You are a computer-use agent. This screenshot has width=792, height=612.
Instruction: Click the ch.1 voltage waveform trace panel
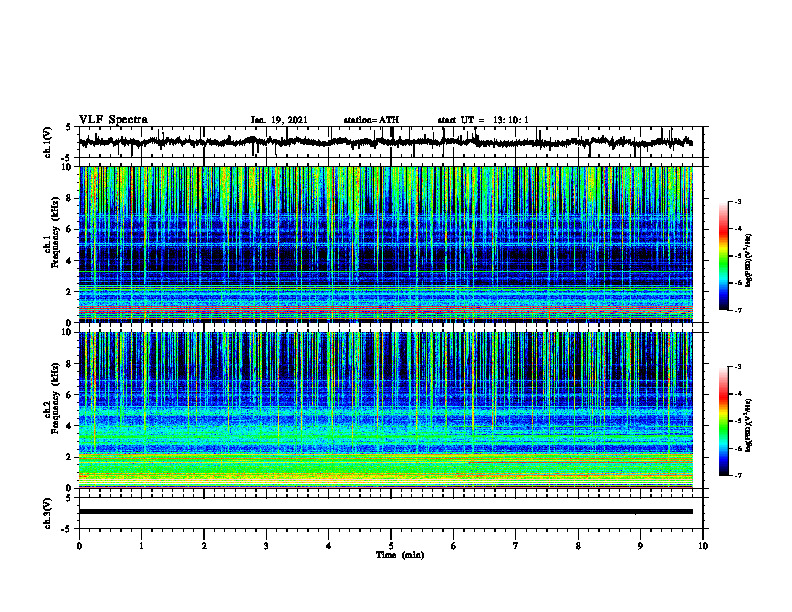[390, 142]
